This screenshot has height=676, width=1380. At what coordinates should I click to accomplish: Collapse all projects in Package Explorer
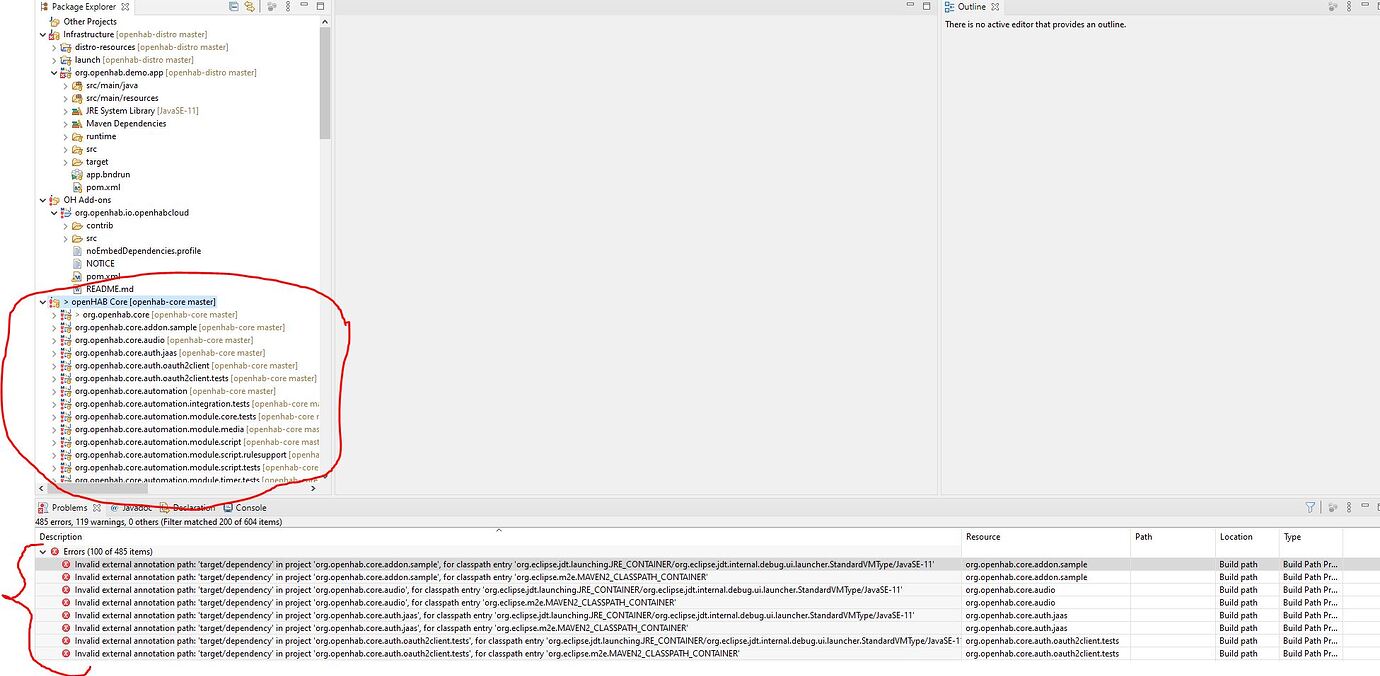[x=233, y=7]
